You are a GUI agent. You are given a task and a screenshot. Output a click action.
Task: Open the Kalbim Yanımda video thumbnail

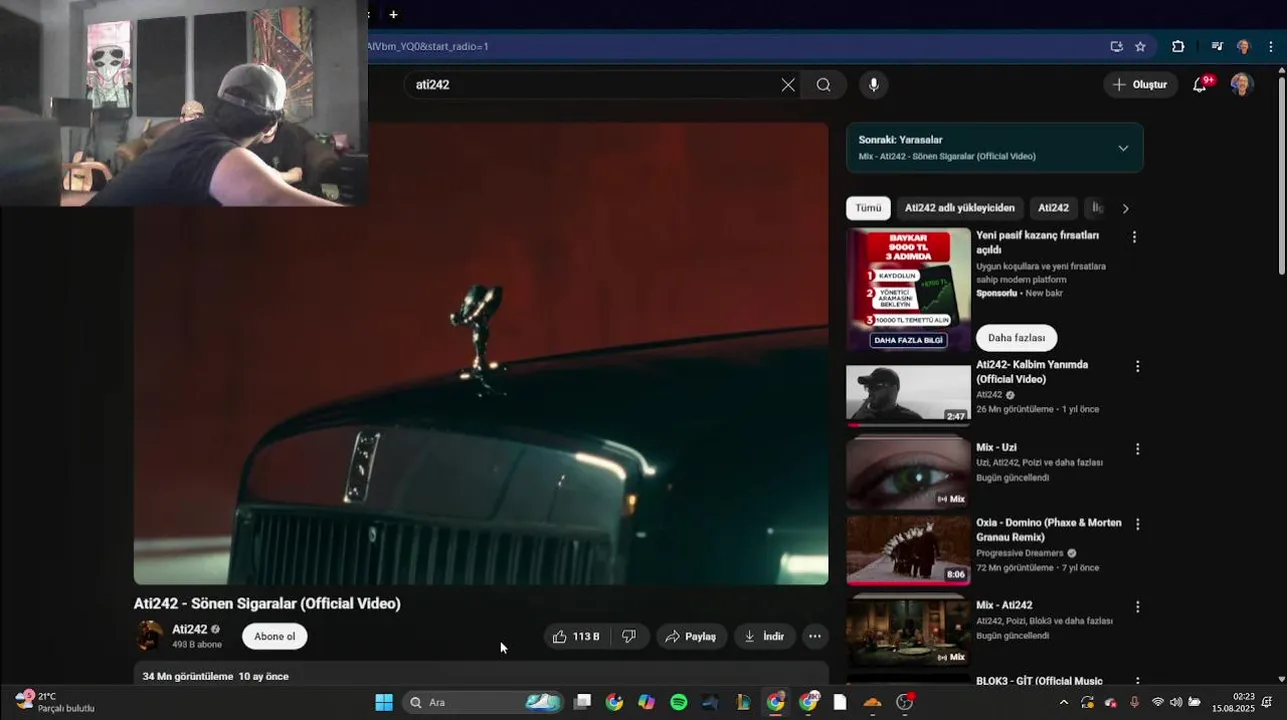(908, 395)
